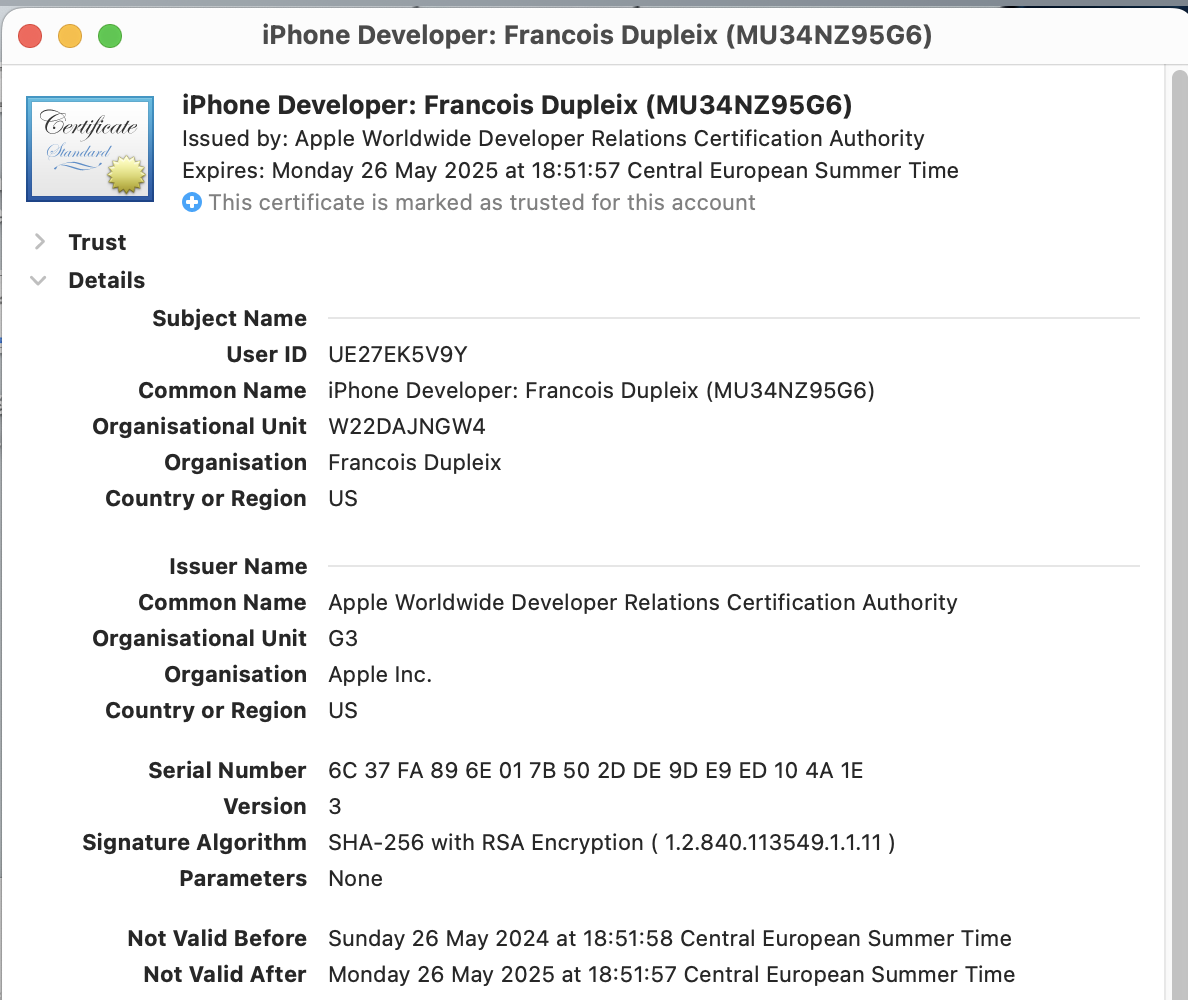This screenshot has width=1188, height=1000.
Task: Minimize the window using yellow button
Action: (x=70, y=36)
